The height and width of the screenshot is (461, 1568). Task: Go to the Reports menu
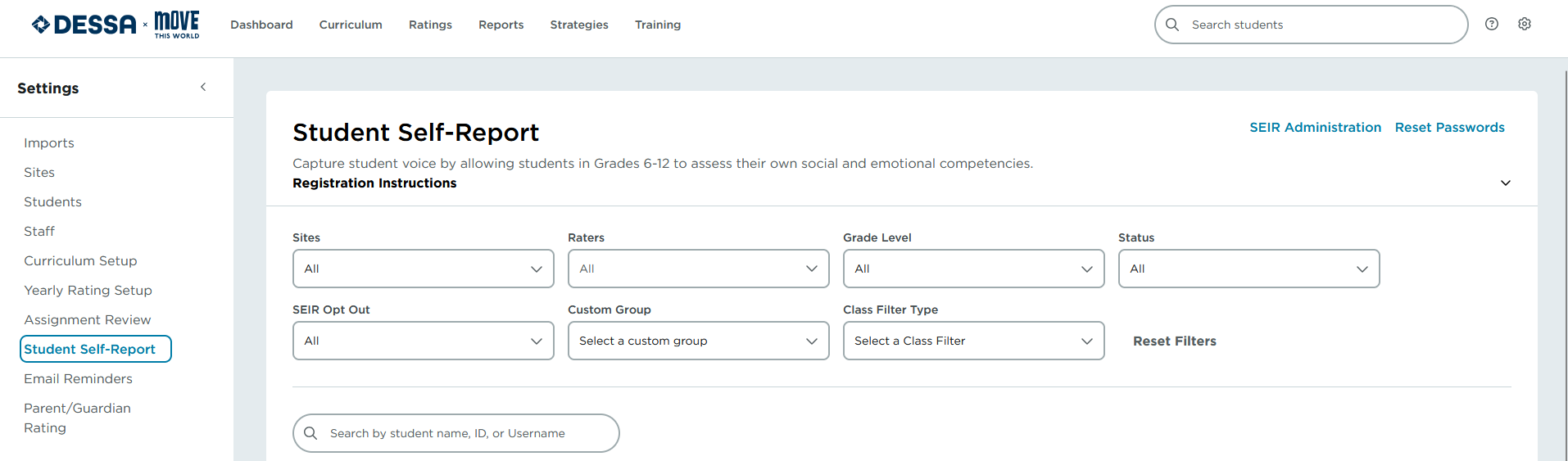coord(501,25)
